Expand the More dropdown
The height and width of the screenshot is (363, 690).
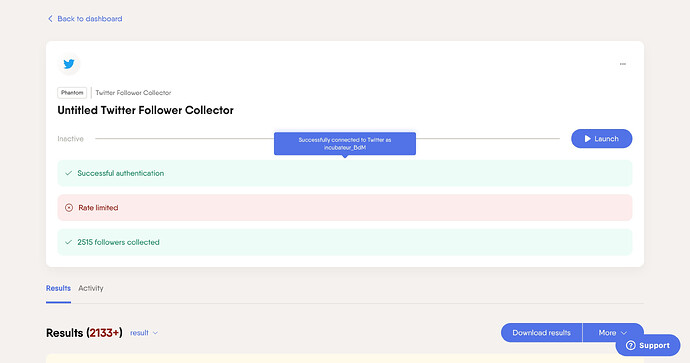pos(613,333)
